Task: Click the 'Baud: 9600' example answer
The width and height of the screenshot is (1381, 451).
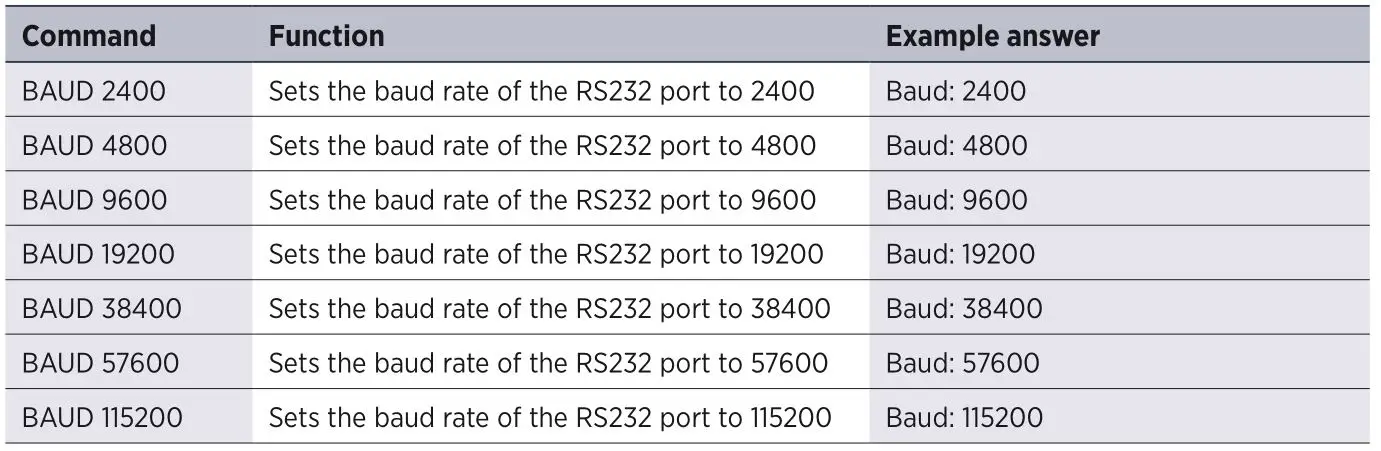Action: coord(956,200)
